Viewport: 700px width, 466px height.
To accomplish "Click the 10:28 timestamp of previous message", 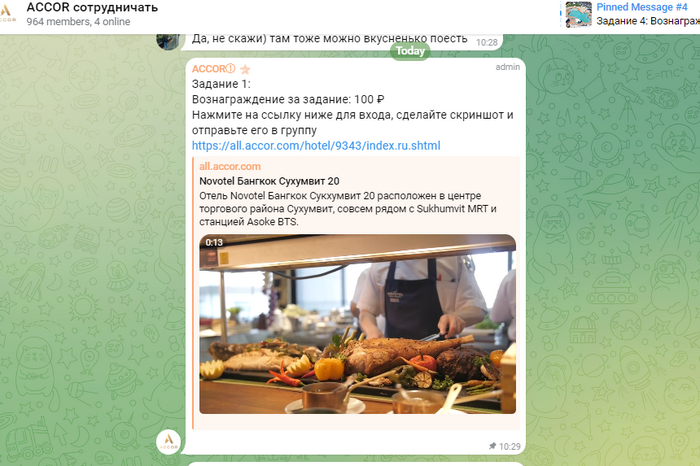I will (x=487, y=42).
